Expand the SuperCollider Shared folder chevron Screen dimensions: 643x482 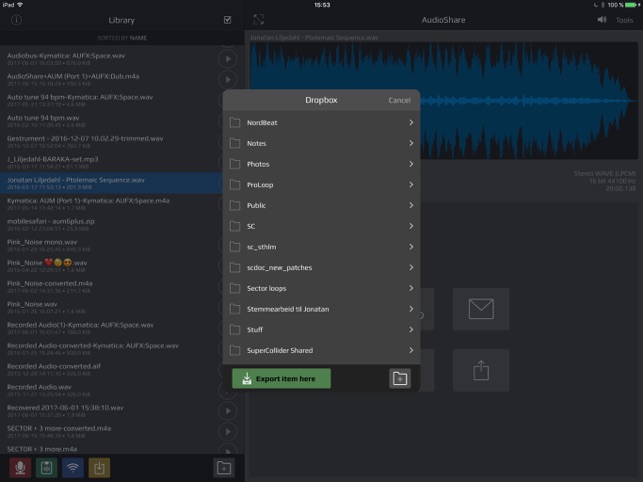[x=411, y=350]
